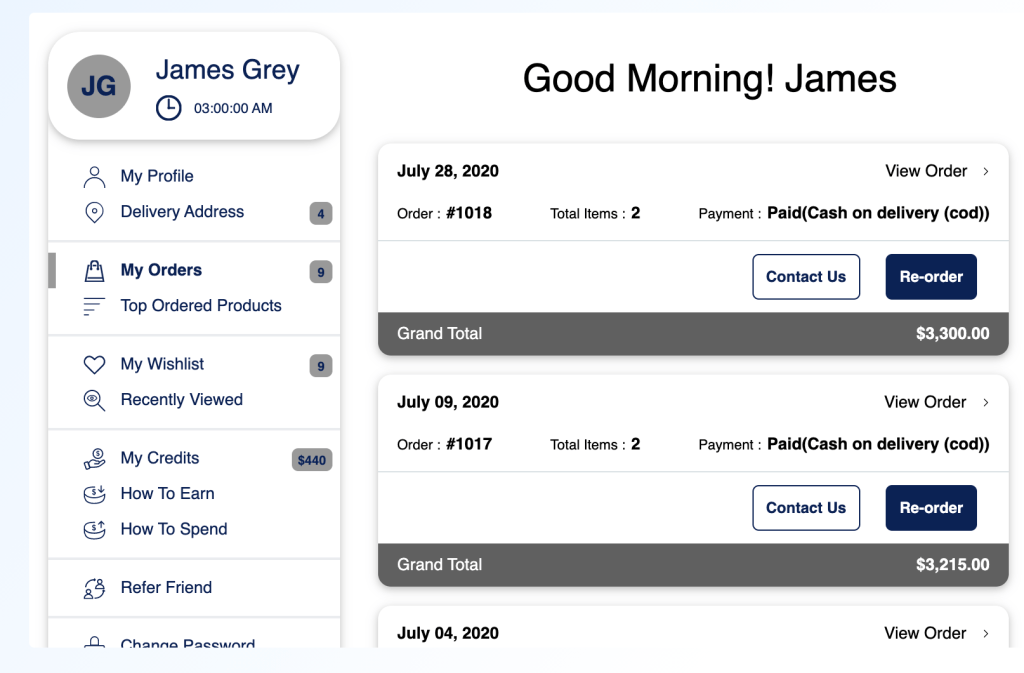Open My Profile menu item
The image size is (1024, 673).
(x=157, y=176)
